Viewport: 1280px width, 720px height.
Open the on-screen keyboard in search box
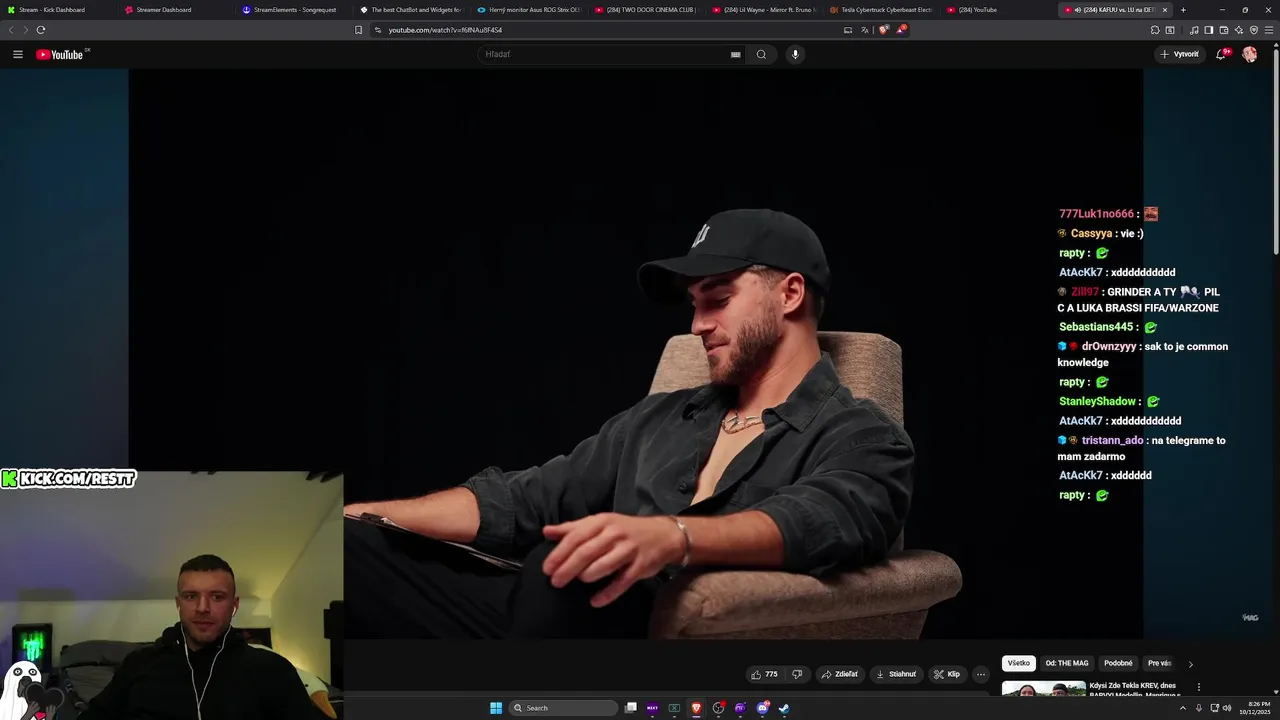736,54
